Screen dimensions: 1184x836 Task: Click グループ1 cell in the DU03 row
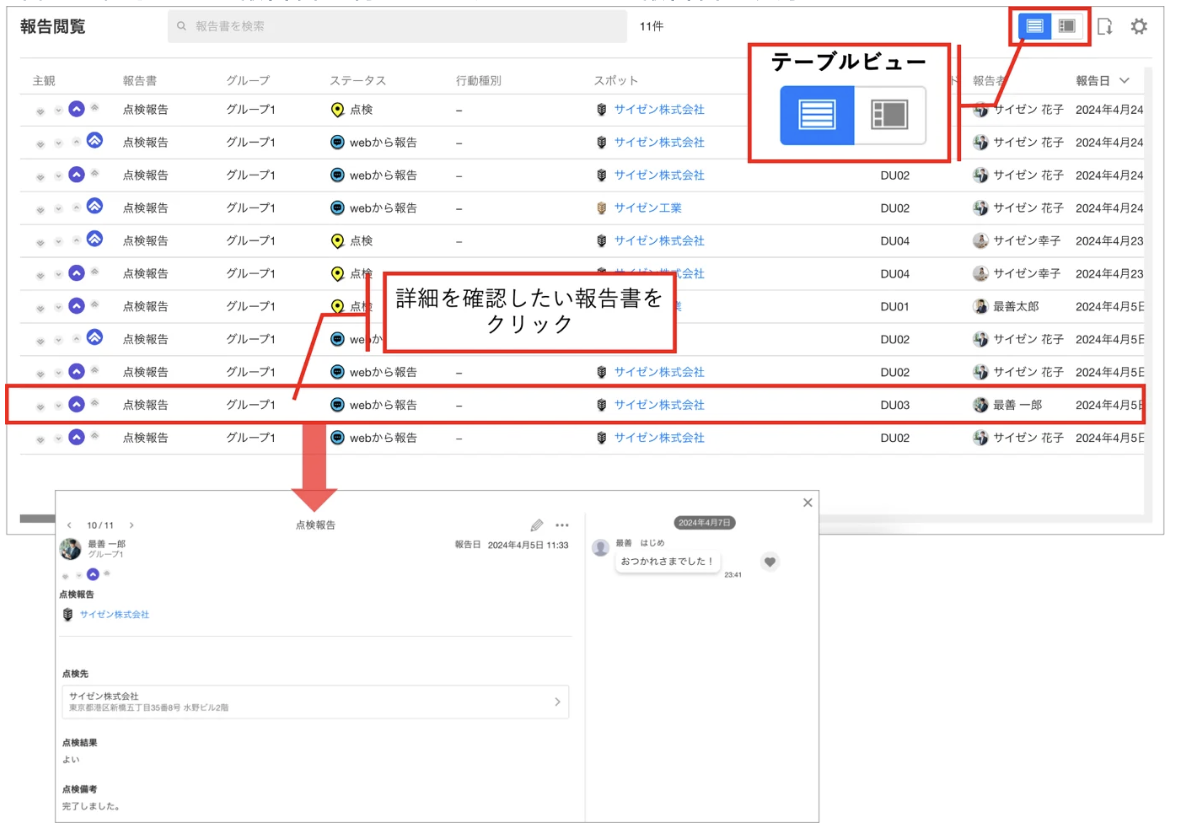[x=251, y=405]
